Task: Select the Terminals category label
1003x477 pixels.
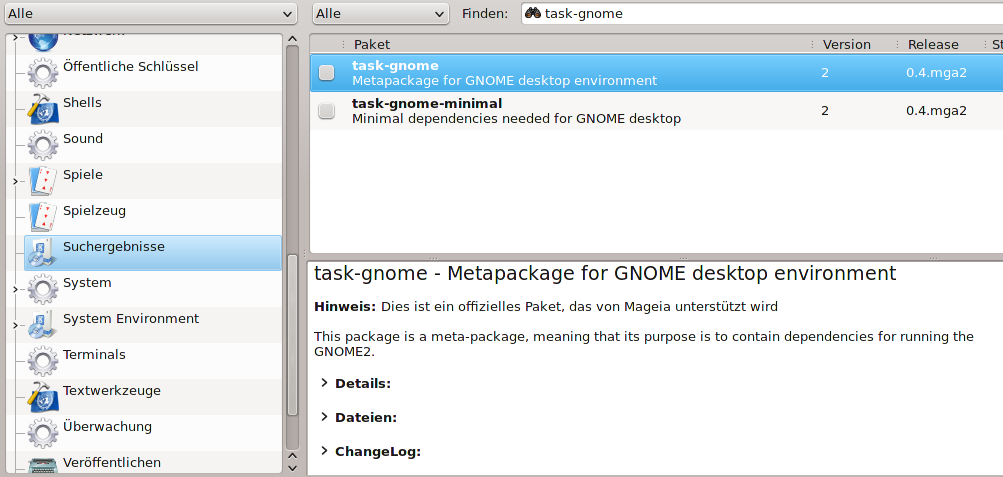Action: coord(94,354)
